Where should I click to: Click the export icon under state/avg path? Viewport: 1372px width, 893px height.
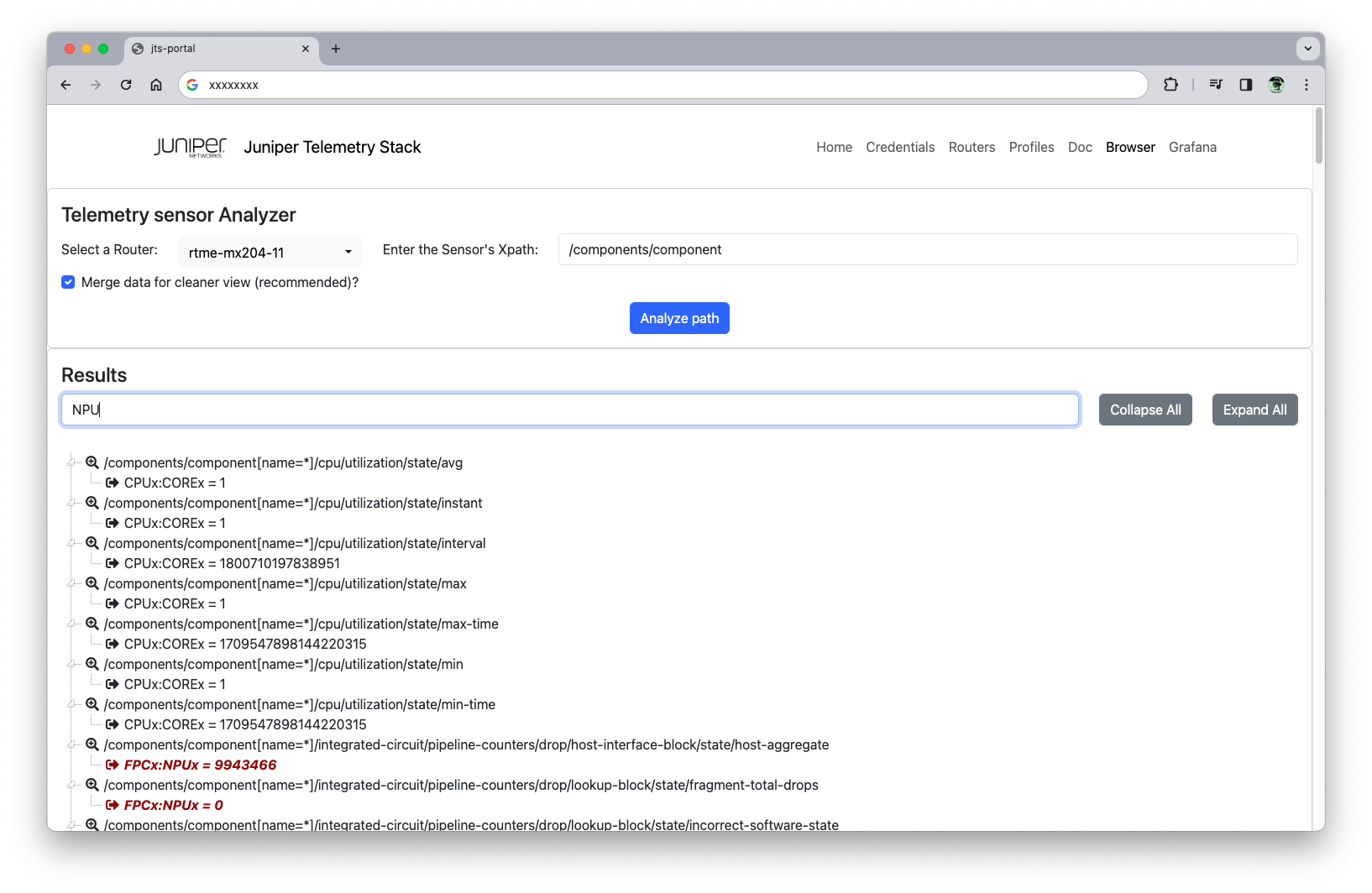(x=113, y=483)
